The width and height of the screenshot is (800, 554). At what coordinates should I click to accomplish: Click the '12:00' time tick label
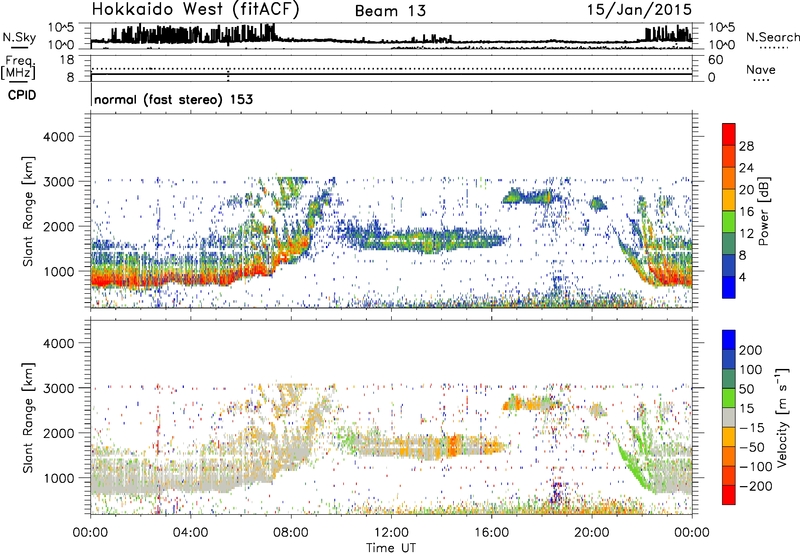(x=391, y=533)
